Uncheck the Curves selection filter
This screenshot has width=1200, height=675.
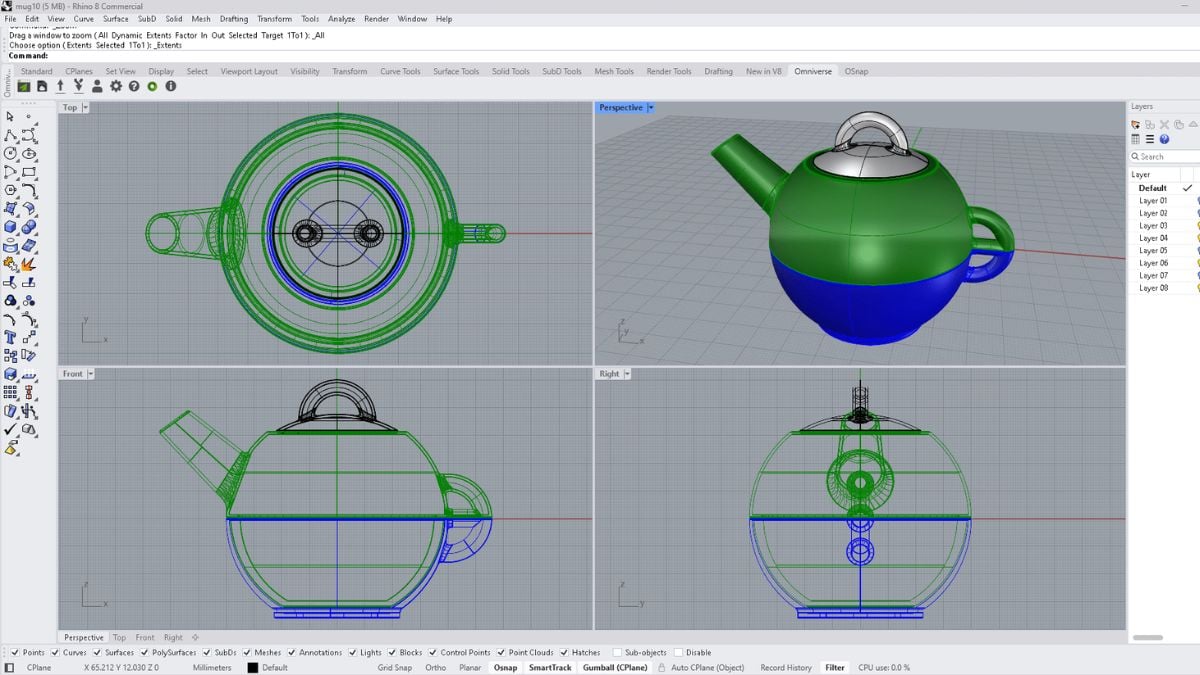pyautogui.click(x=56, y=653)
